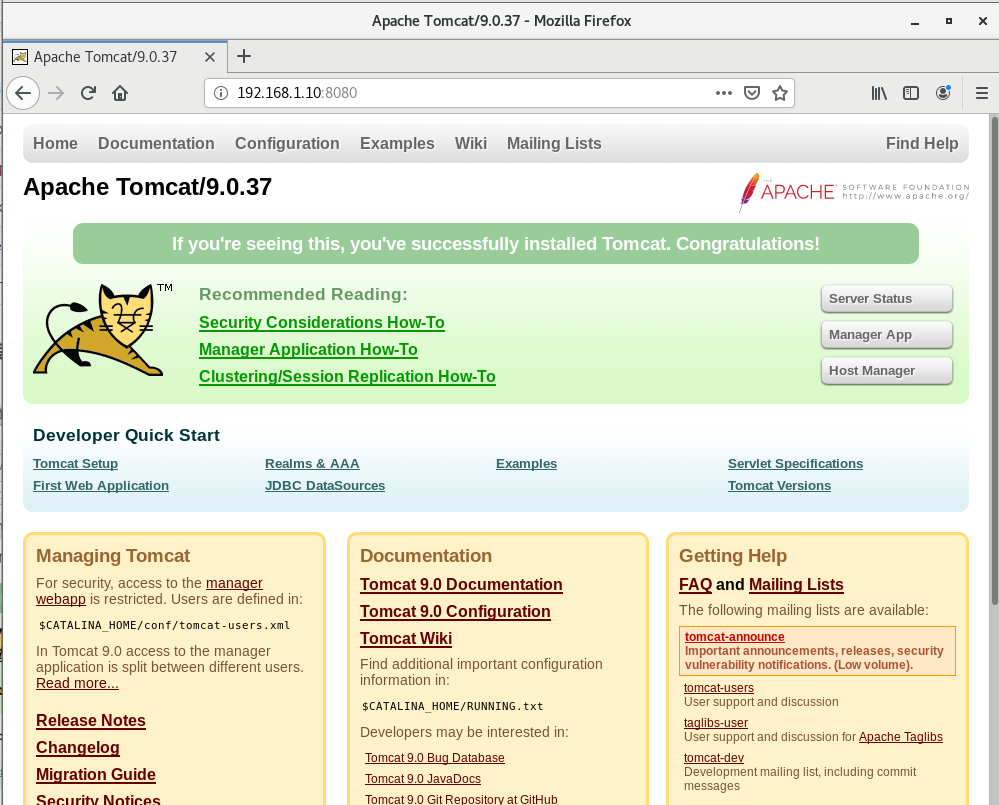Open Configuration in navigation bar
This screenshot has width=999, height=805.
pos(287,143)
